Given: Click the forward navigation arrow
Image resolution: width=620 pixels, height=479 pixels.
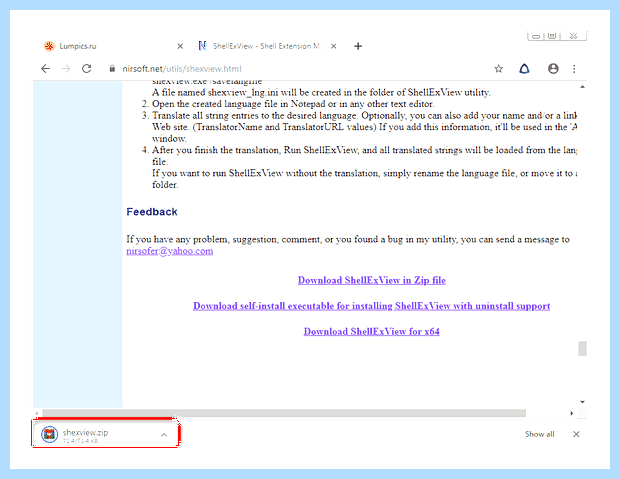Looking at the screenshot, I should (x=66, y=69).
